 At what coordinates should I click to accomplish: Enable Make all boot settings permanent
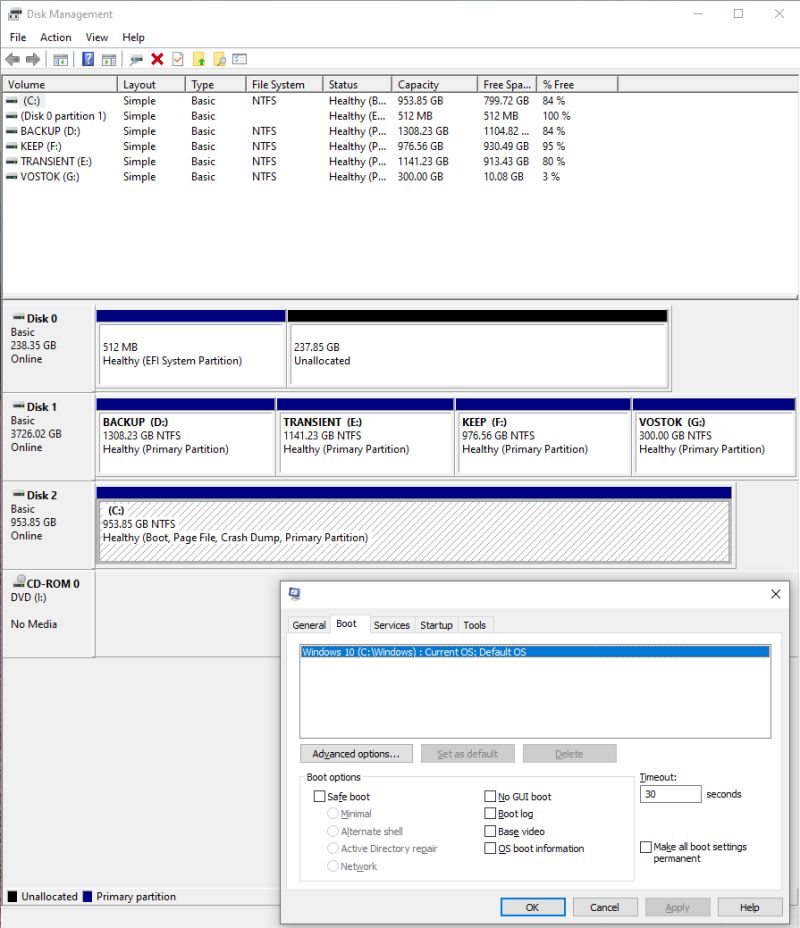[646, 846]
